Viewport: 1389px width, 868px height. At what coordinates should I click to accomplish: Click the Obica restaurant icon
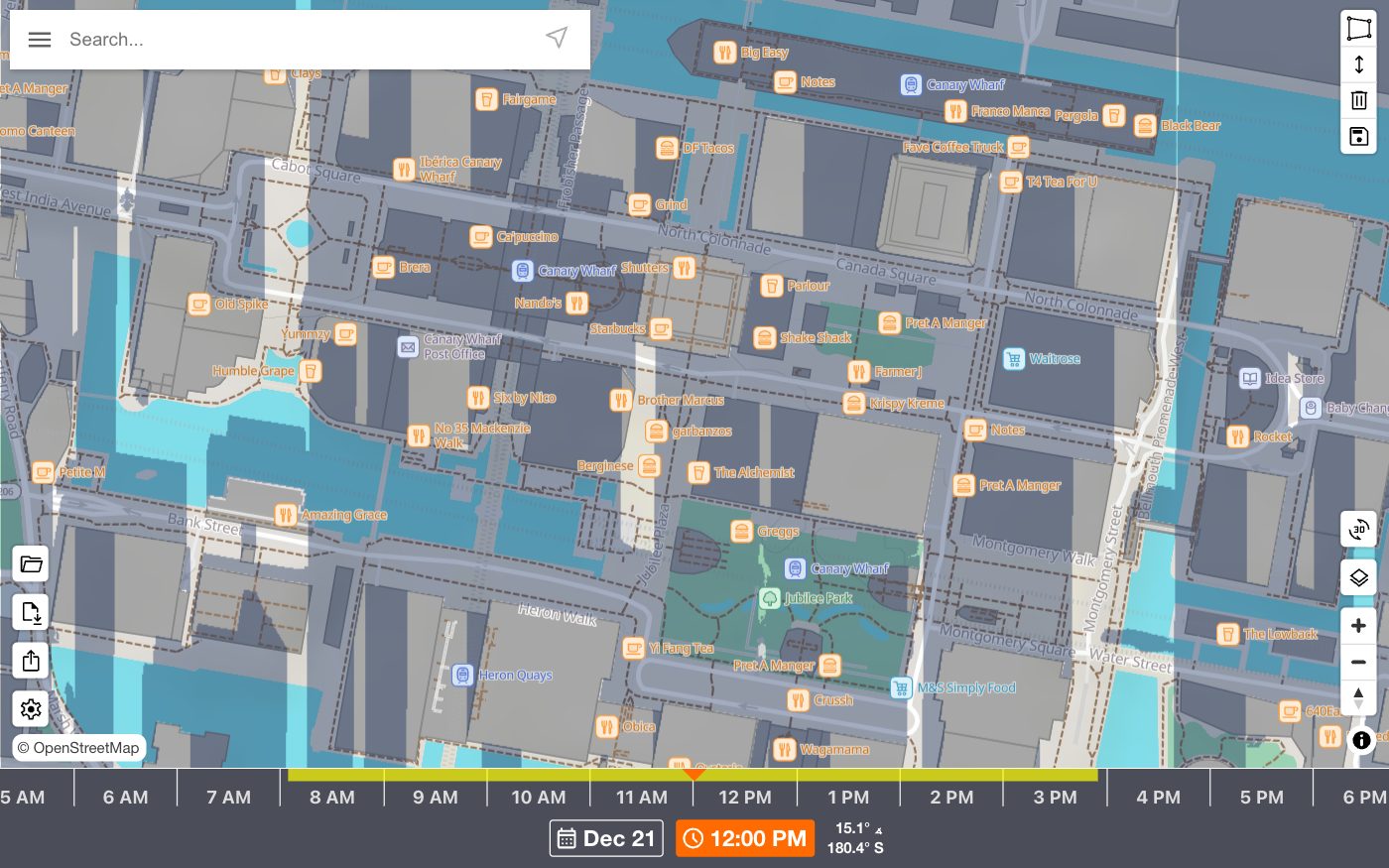[607, 726]
